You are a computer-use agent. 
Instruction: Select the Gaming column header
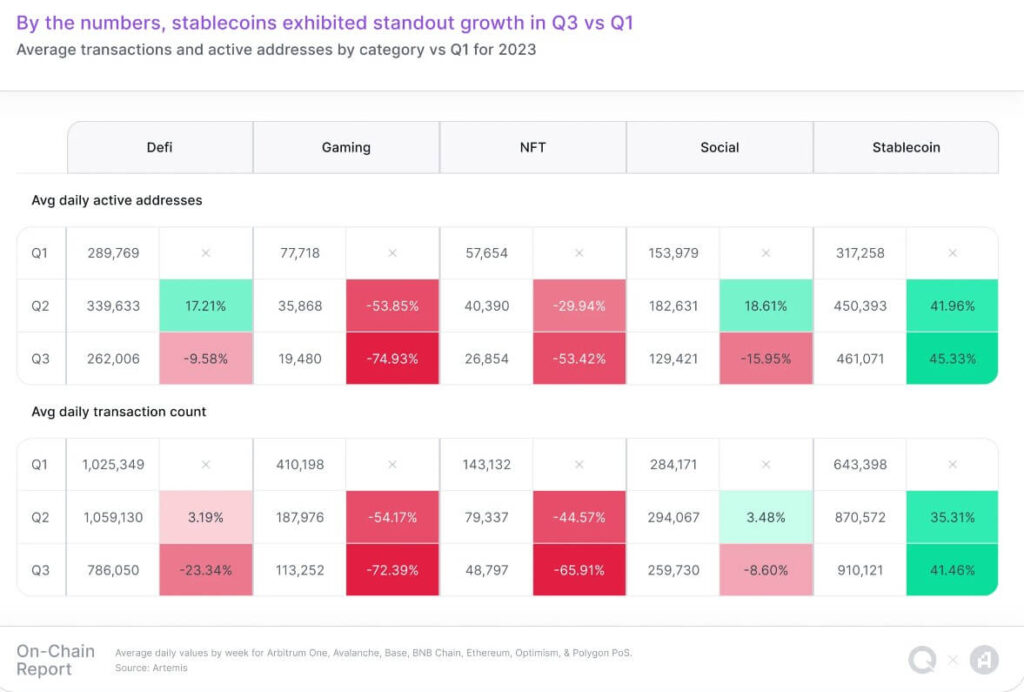(x=346, y=147)
